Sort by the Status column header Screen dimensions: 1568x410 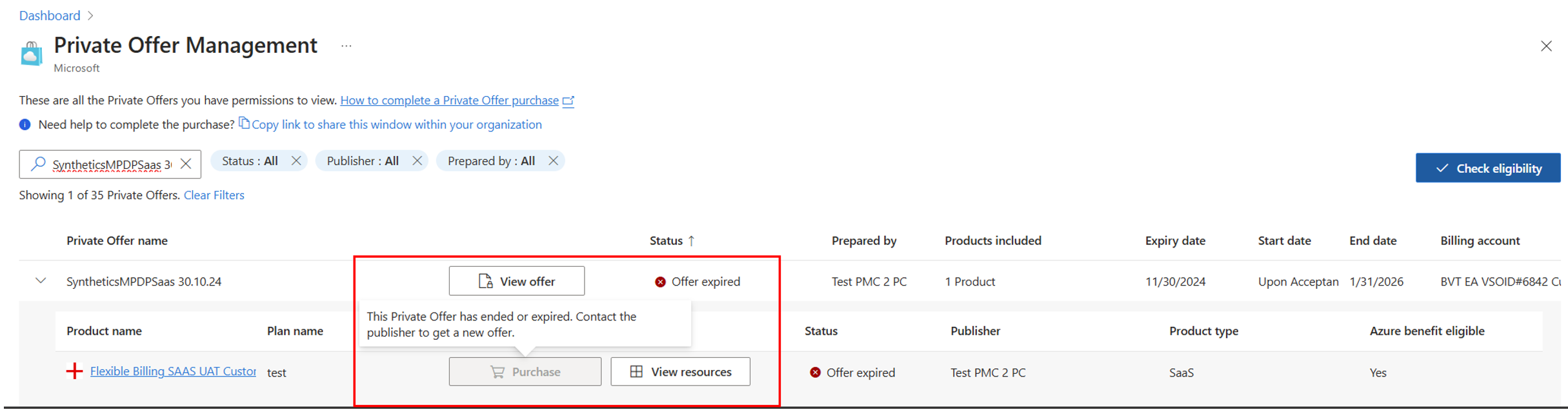pyautogui.click(x=666, y=240)
